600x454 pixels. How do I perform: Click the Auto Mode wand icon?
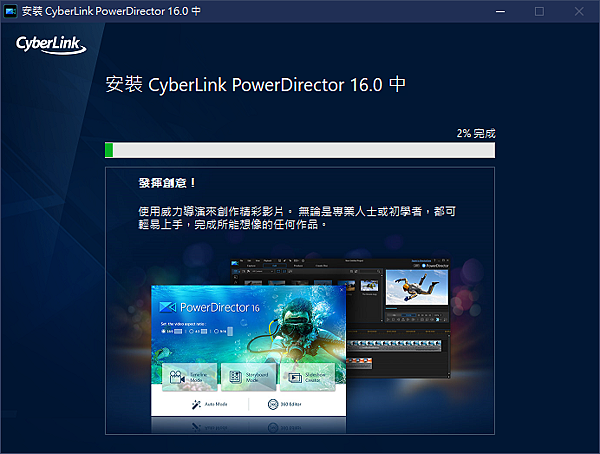196,404
